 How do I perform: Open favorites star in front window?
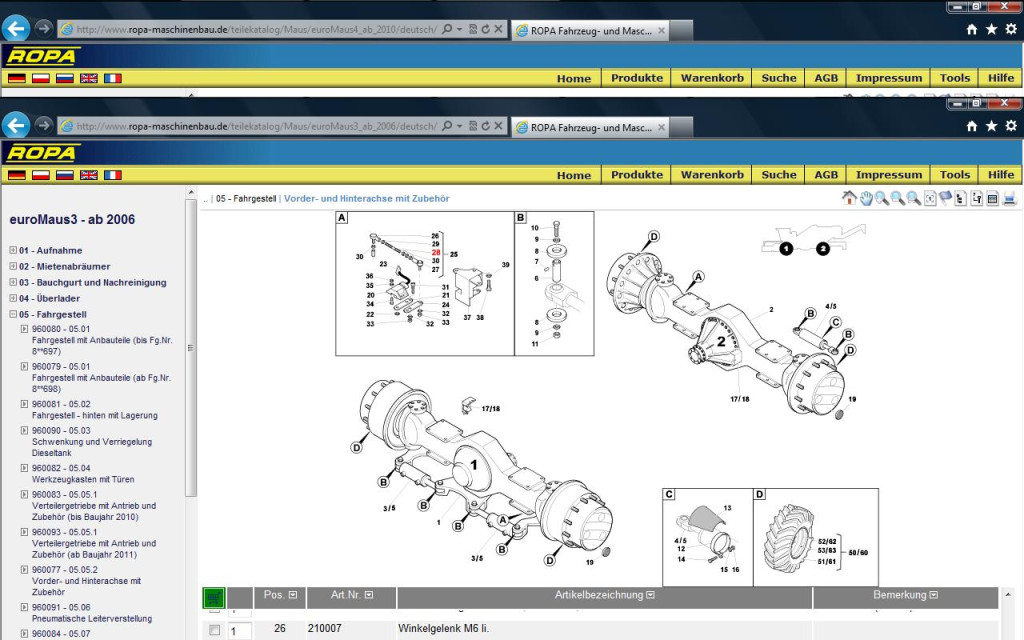pos(991,126)
